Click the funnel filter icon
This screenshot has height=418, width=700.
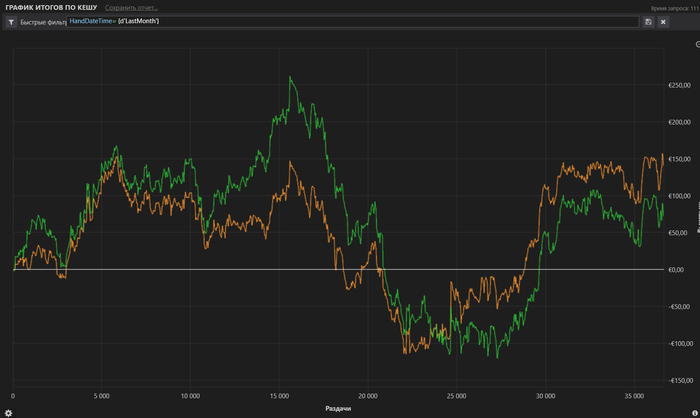[11, 22]
